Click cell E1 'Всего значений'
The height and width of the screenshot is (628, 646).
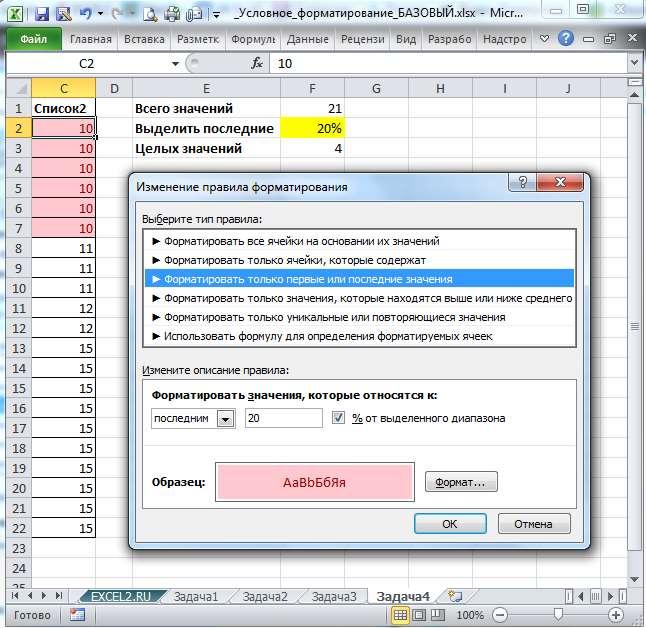206,108
